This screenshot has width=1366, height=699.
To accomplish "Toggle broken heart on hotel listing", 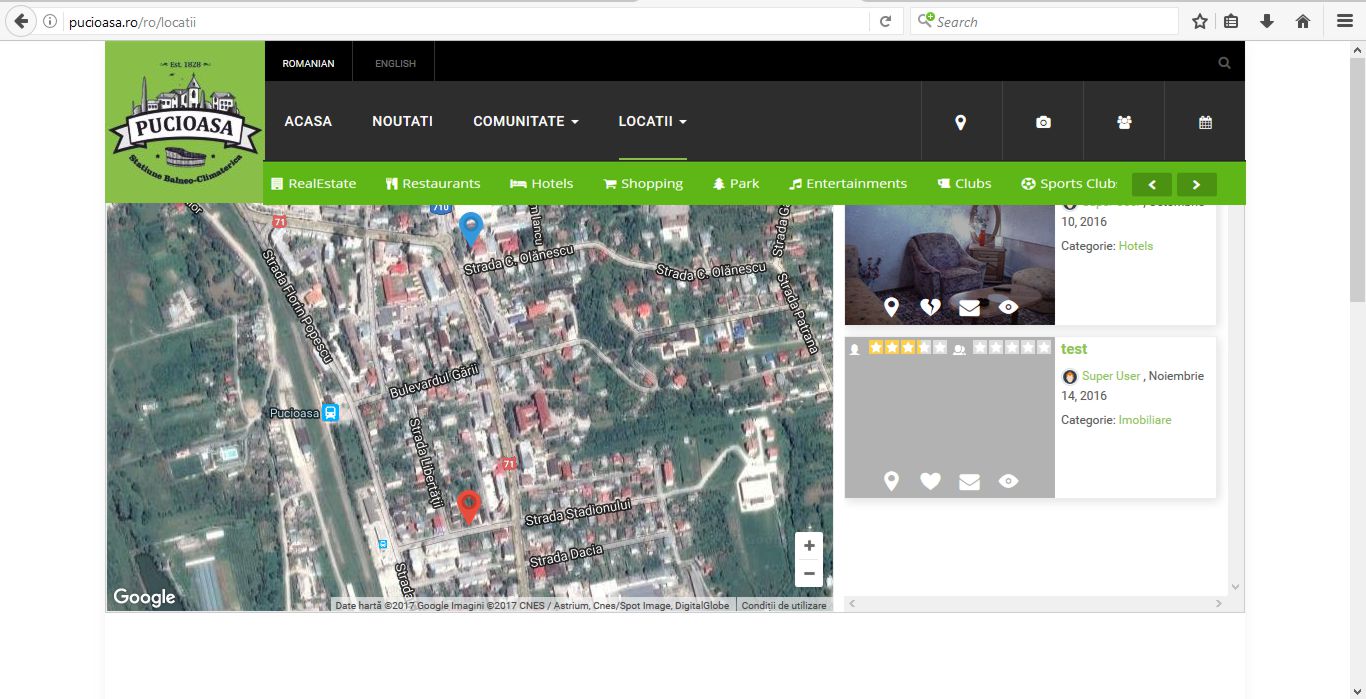I will tap(930, 308).
